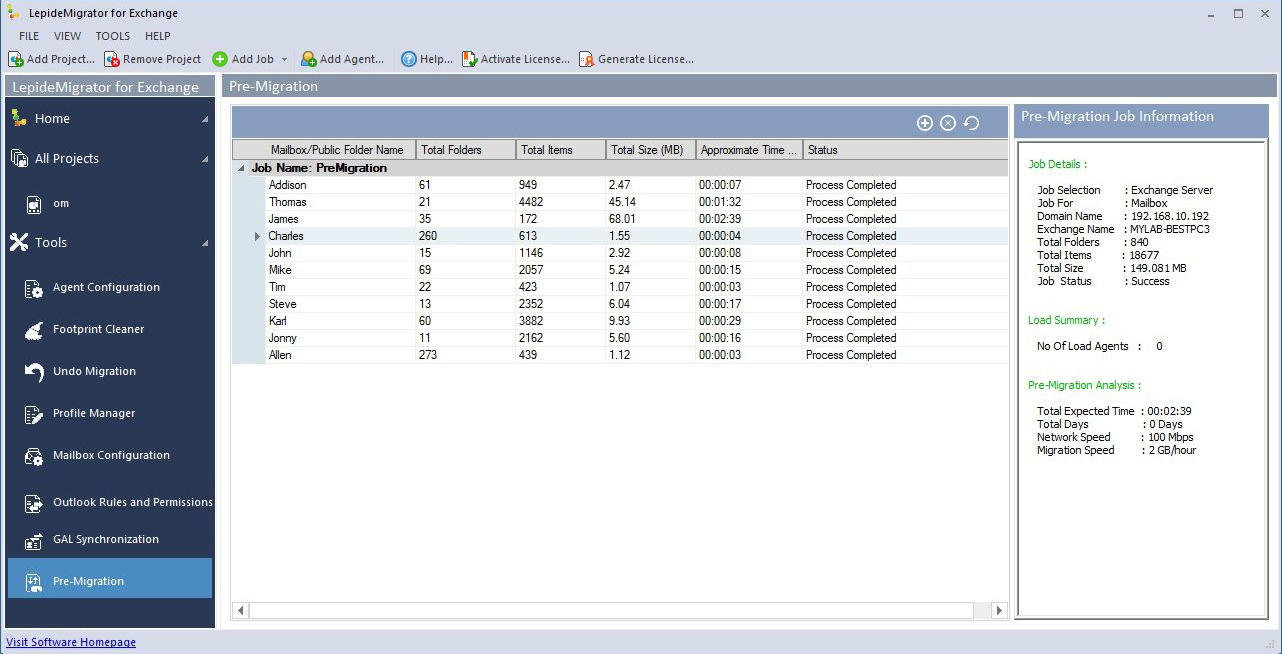Image resolution: width=1282 pixels, height=654 pixels.
Task: Collapse the All Projects section arrow
Action: click(205, 159)
